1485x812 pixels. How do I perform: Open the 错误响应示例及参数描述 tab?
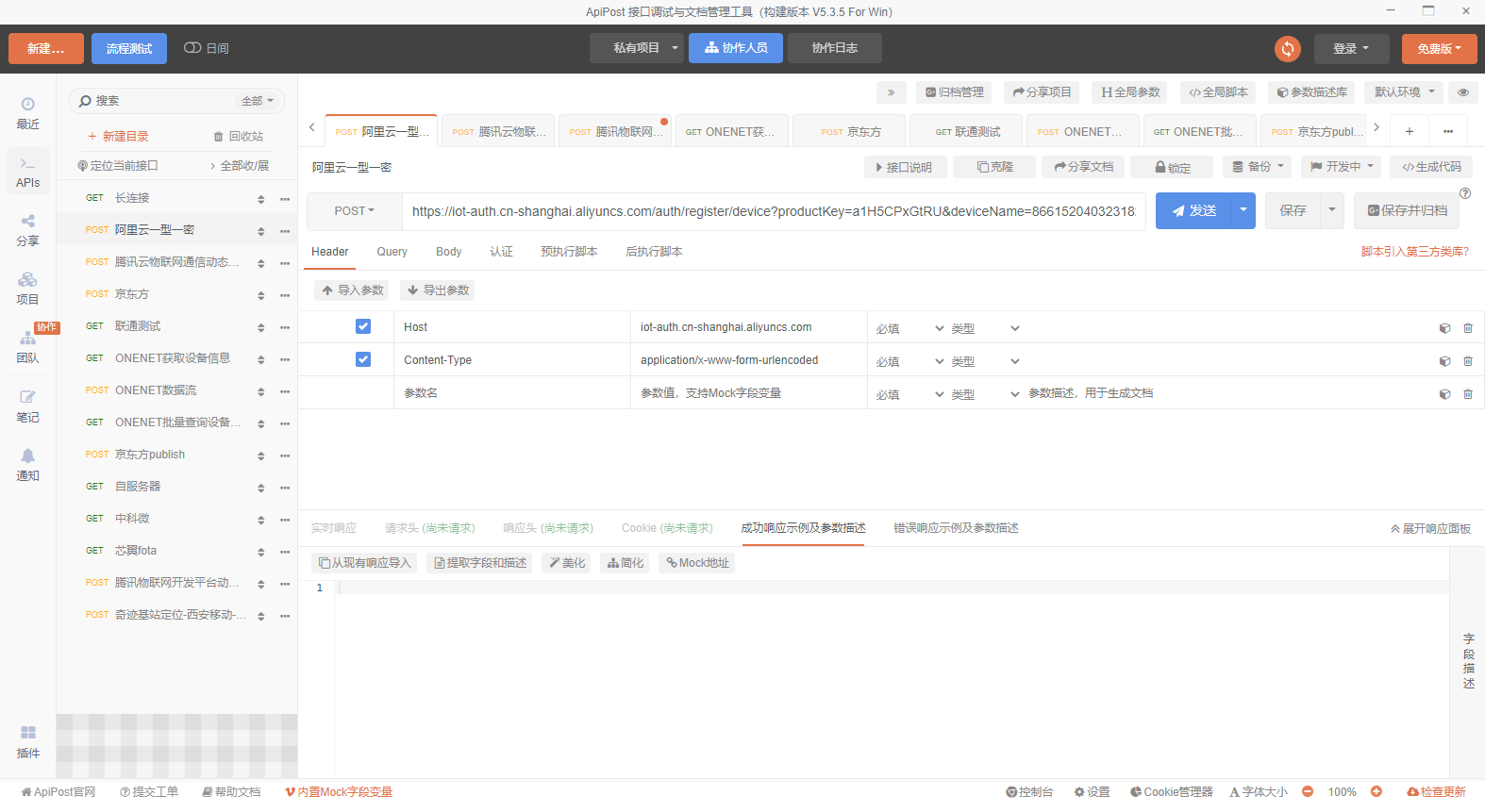coord(956,528)
